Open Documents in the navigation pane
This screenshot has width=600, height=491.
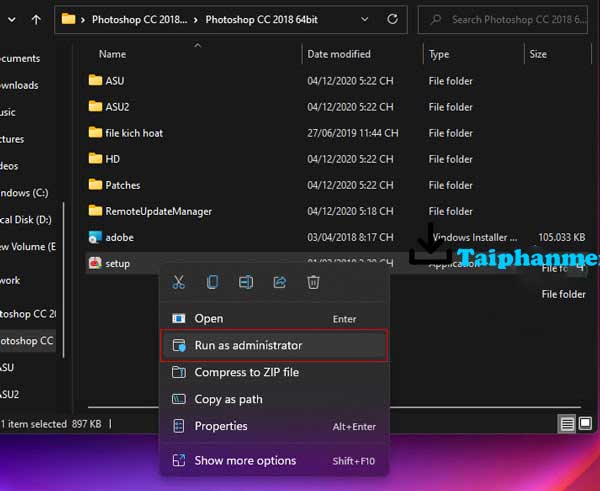click(20, 58)
